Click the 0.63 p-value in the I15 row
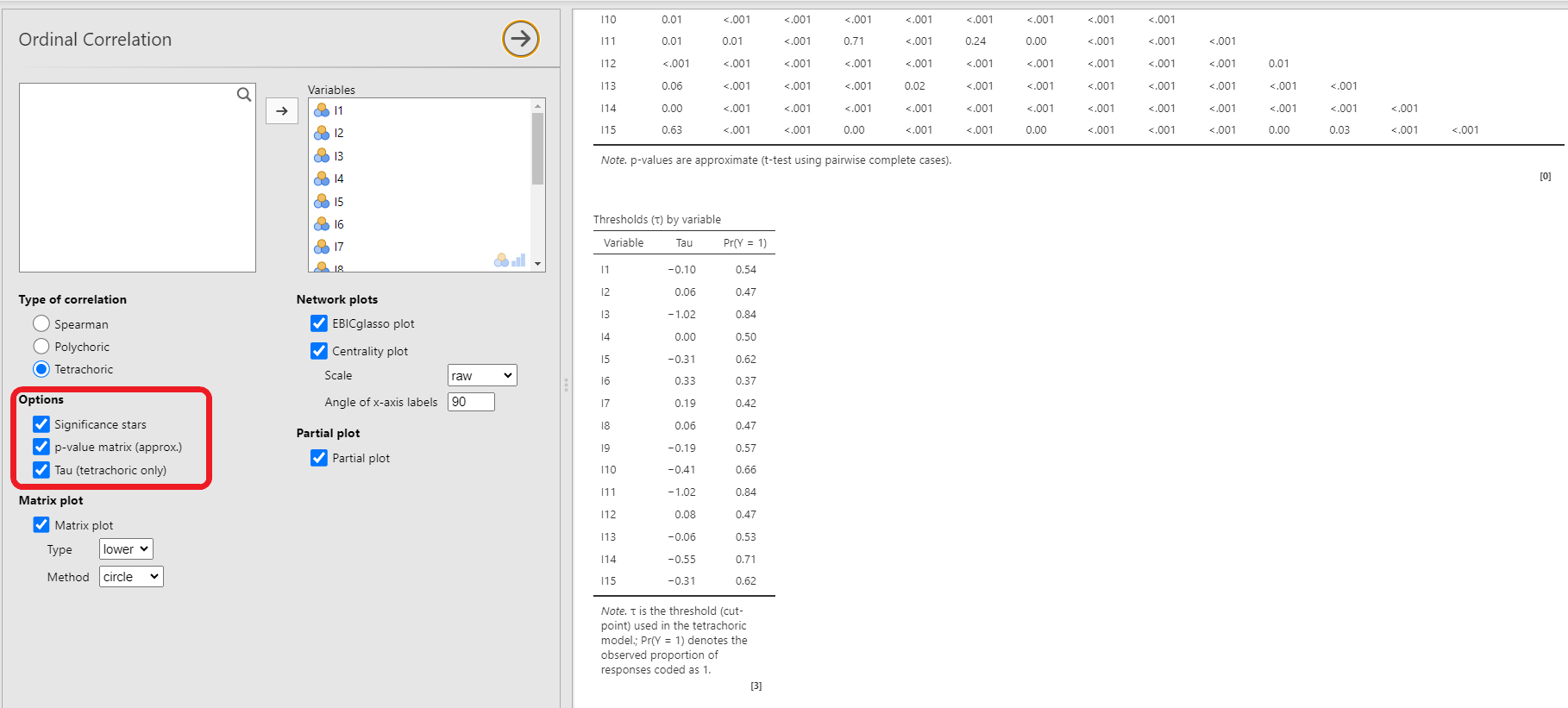 tap(672, 130)
